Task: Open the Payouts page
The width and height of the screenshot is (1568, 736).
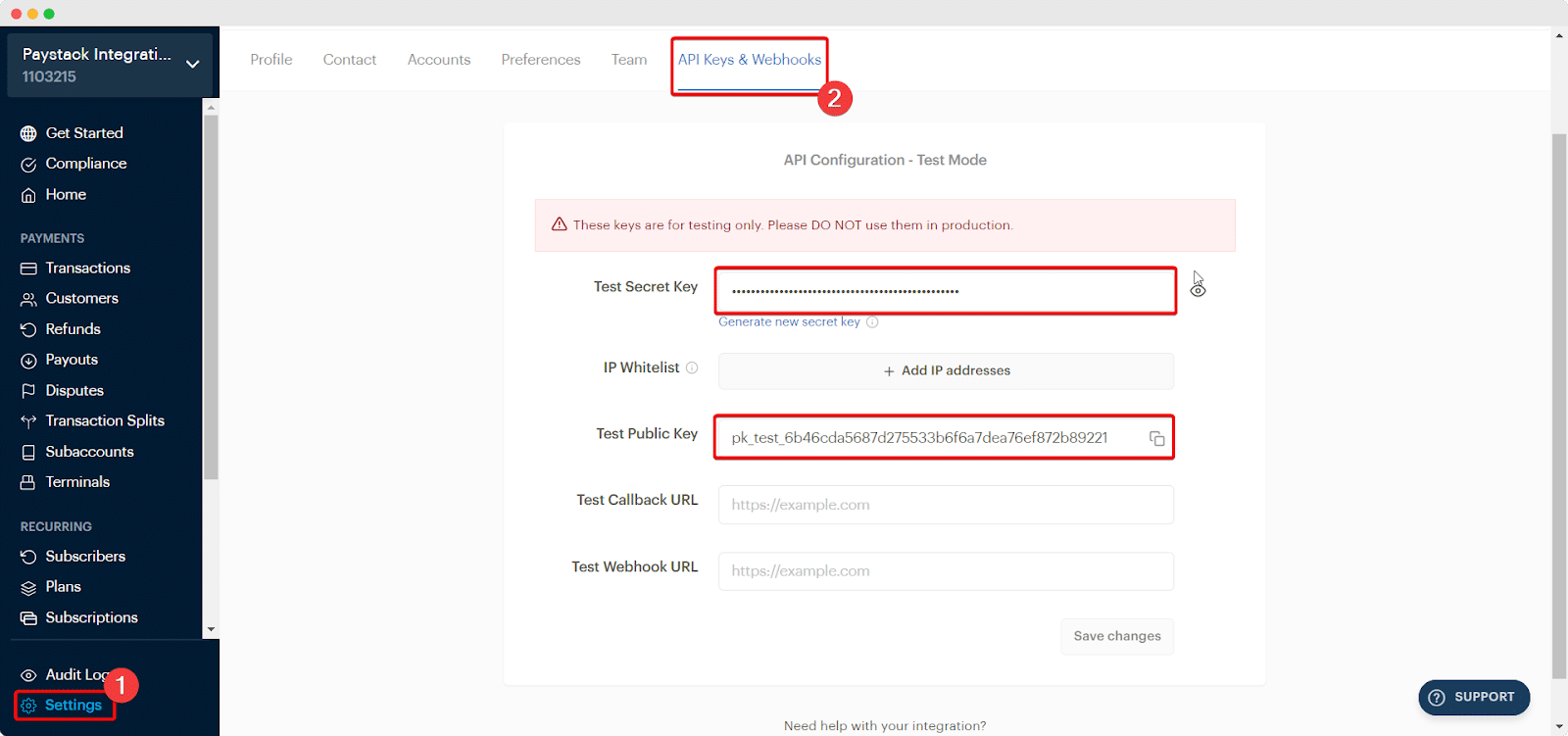Action: [72, 360]
